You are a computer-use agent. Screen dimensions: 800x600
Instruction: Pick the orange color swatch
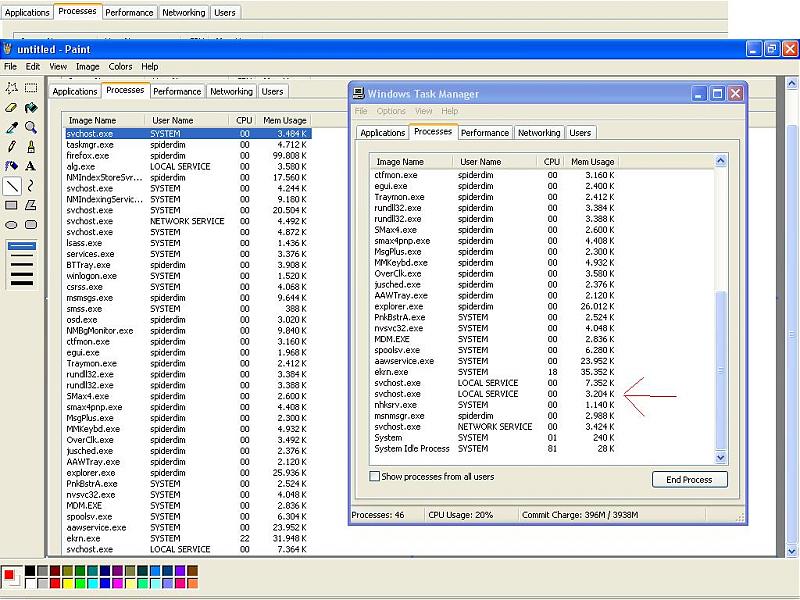(x=192, y=583)
